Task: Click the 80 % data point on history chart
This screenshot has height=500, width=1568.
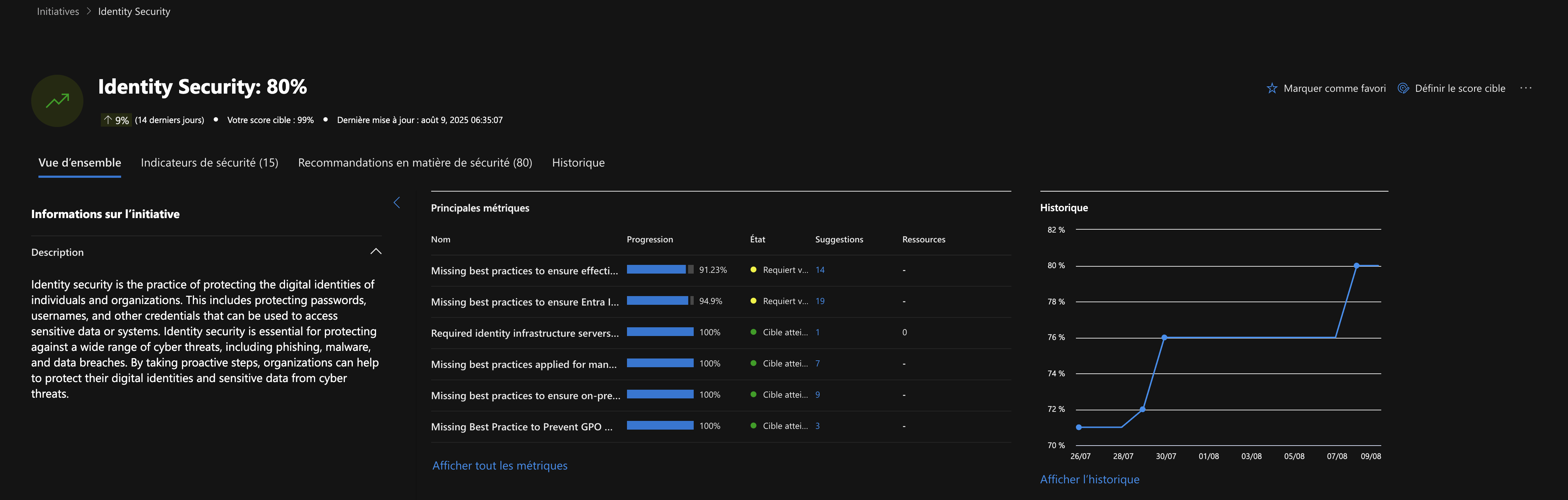Action: [1356, 266]
